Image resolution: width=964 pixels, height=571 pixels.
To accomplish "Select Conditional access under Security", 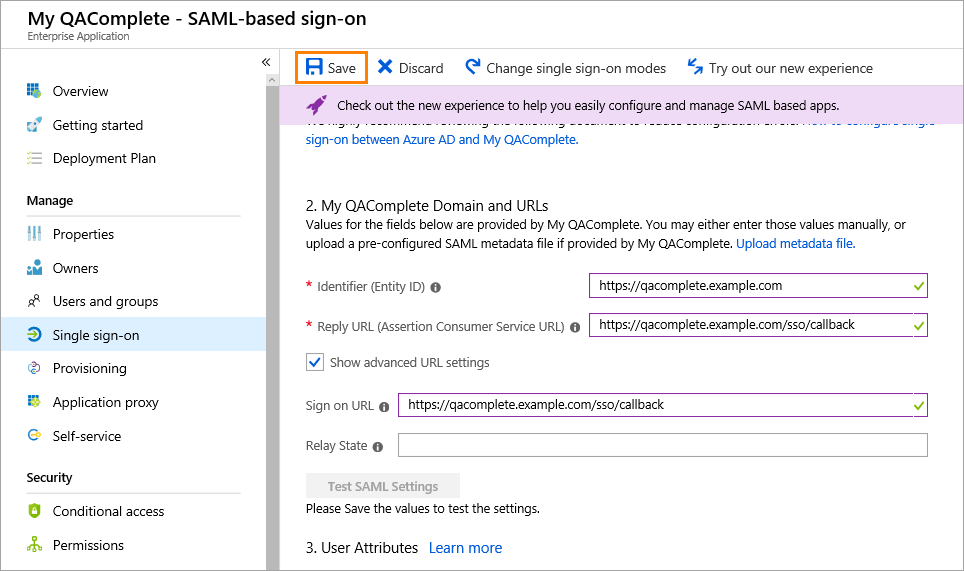I will pyautogui.click(x=108, y=511).
